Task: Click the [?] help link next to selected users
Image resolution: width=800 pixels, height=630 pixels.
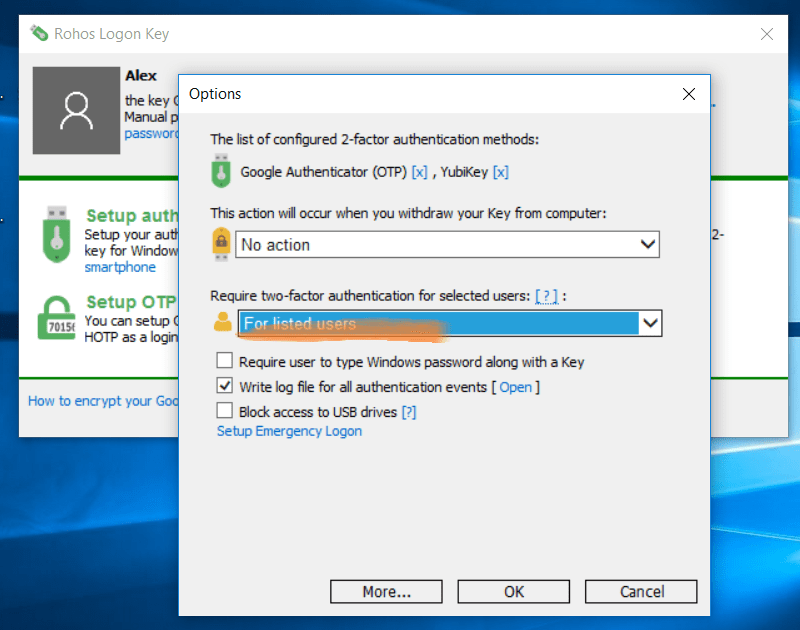Action: (548, 295)
